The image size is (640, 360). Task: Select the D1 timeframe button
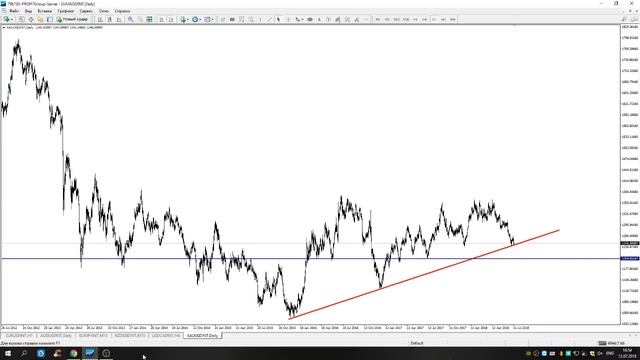click(434, 19)
